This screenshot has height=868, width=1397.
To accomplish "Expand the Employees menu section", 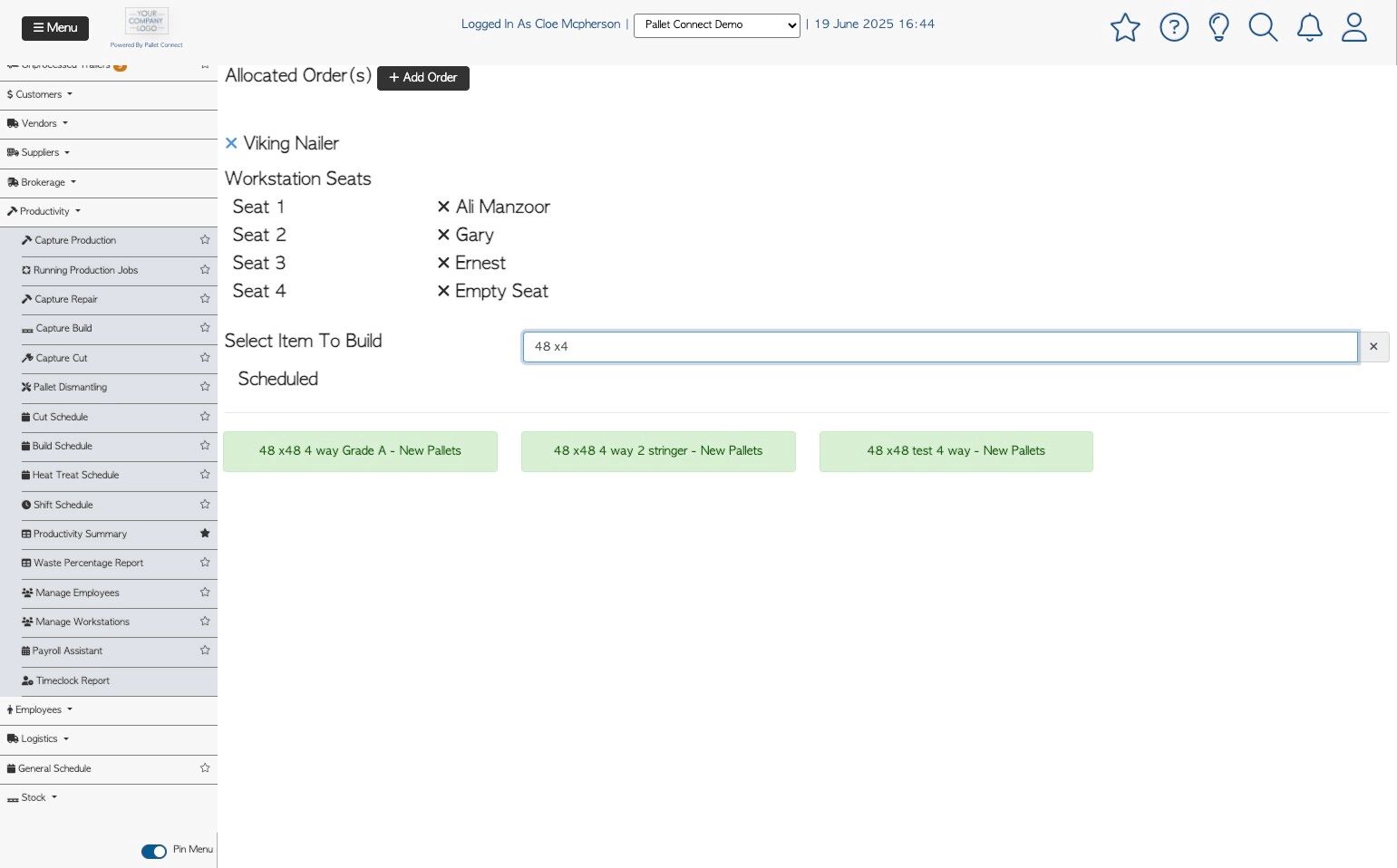I will 39,709.
